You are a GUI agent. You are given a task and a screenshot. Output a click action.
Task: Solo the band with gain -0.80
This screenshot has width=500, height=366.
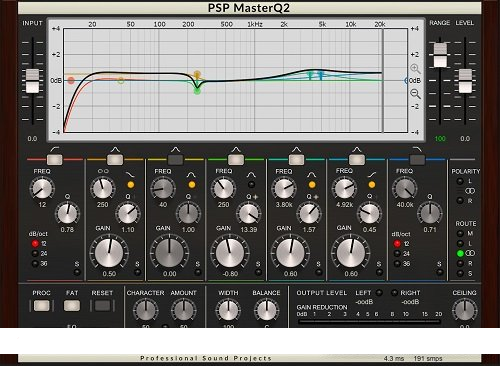pos(258,272)
